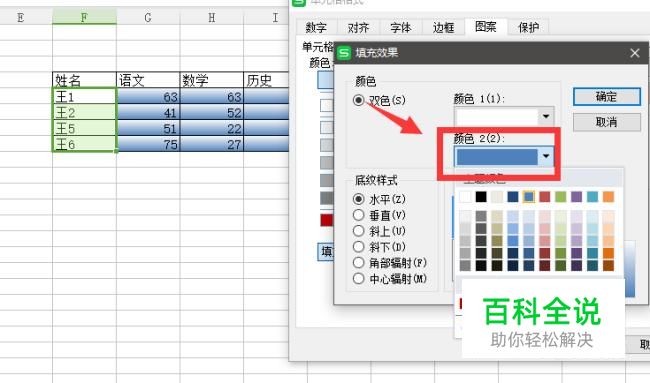This screenshot has width=650, height=383.
Task: Switch to the 图案 tab
Action: point(486,27)
